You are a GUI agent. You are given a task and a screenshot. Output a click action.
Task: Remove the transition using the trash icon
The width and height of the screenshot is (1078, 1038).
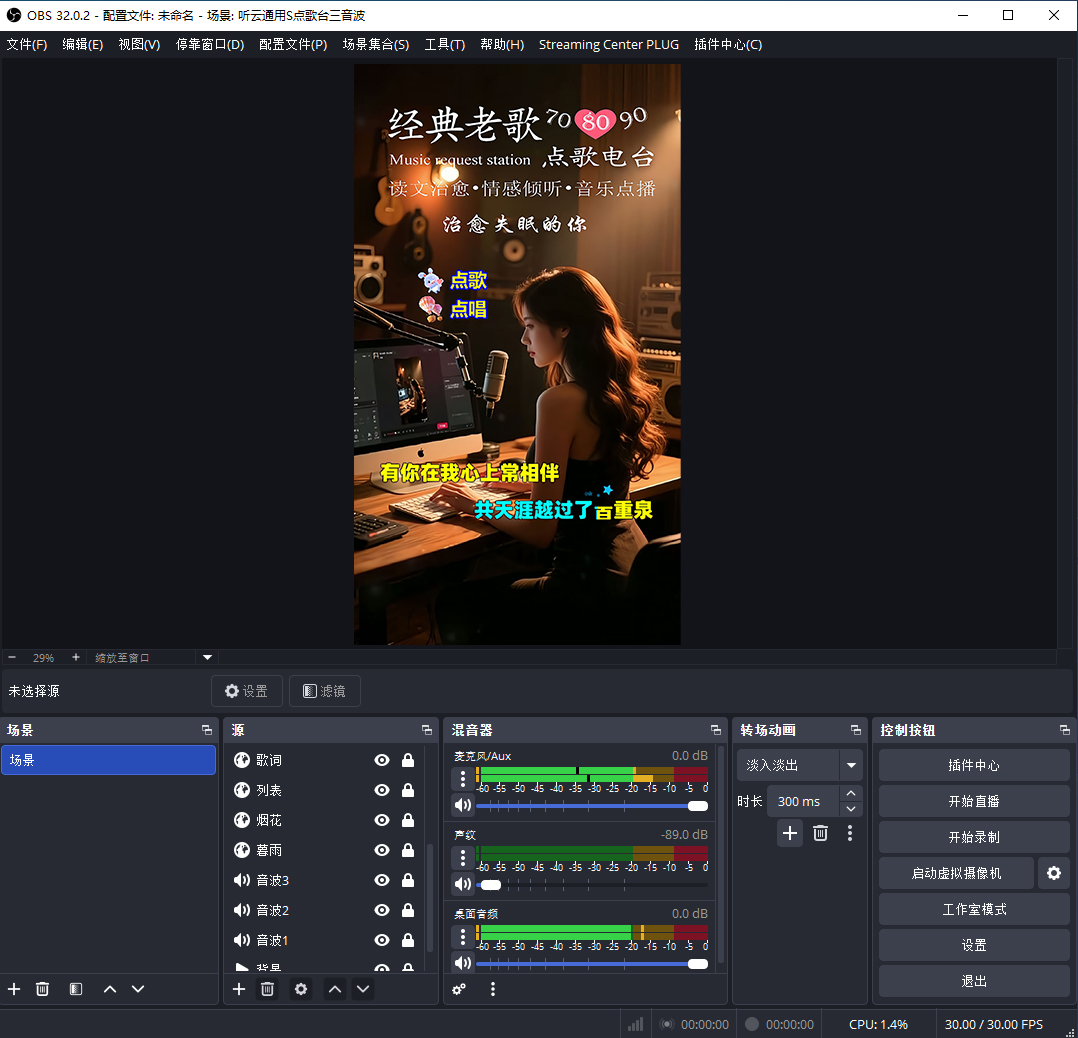coord(820,833)
